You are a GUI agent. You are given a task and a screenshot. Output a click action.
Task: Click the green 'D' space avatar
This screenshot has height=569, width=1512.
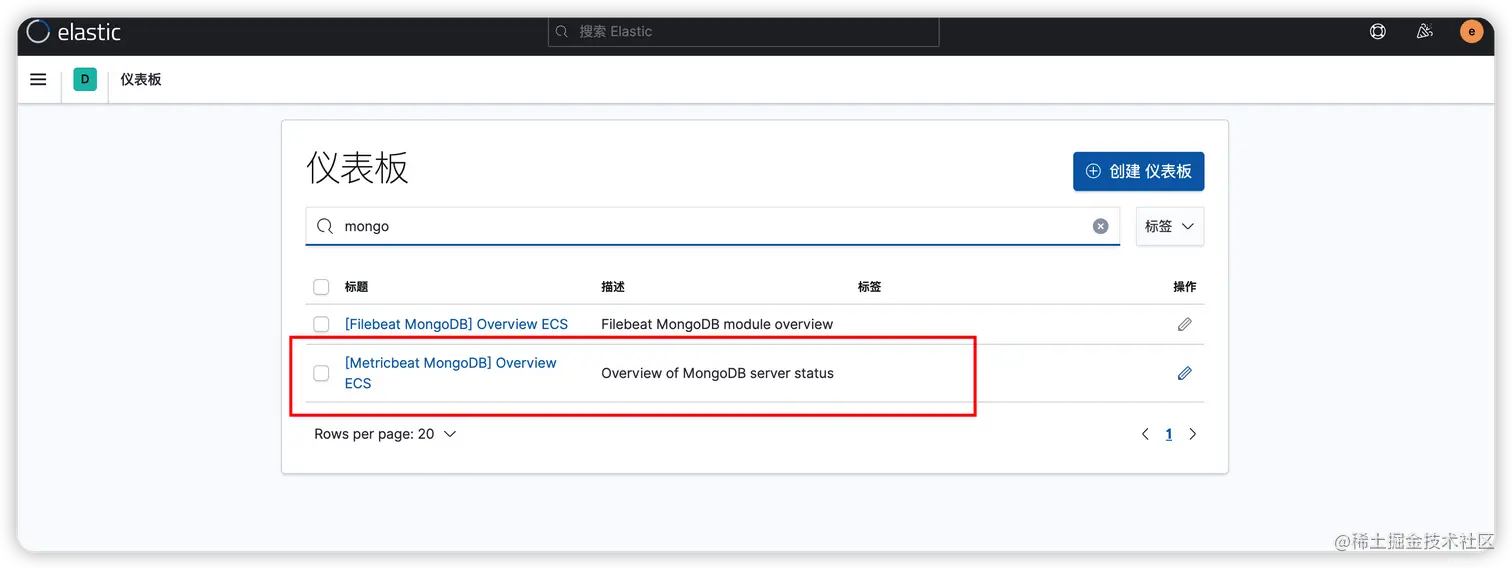(85, 79)
